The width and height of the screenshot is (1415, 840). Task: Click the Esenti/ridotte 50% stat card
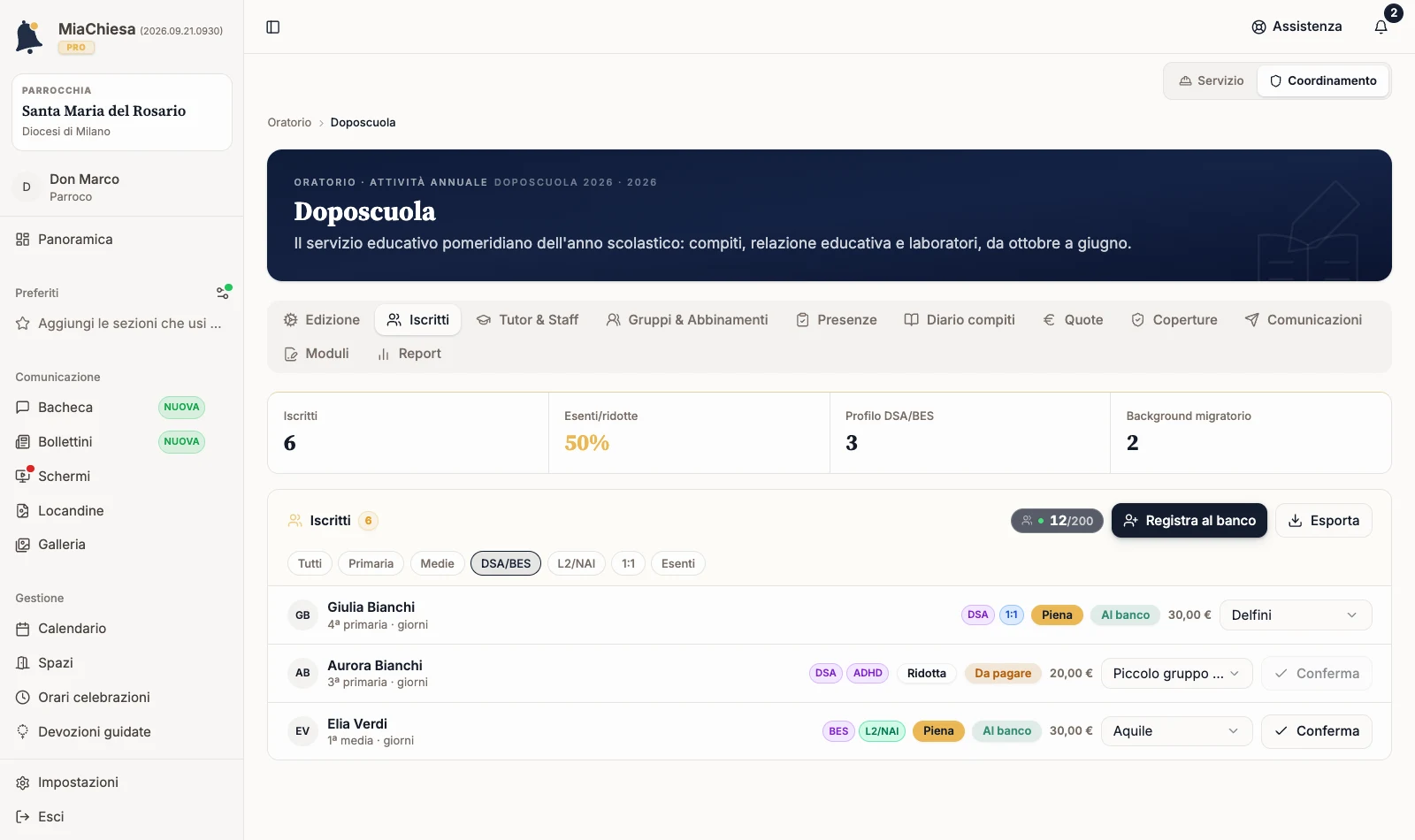click(689, 433)
